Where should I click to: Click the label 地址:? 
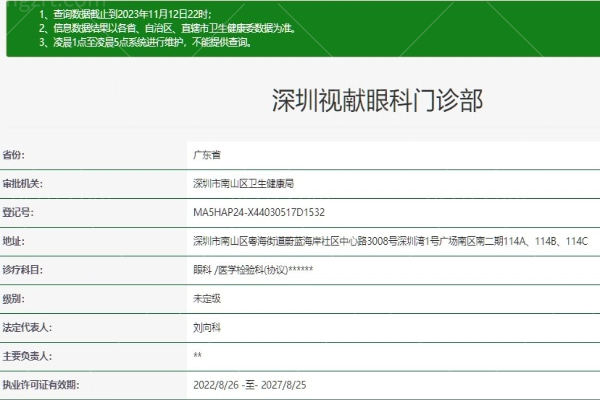(x=13, y=241)
